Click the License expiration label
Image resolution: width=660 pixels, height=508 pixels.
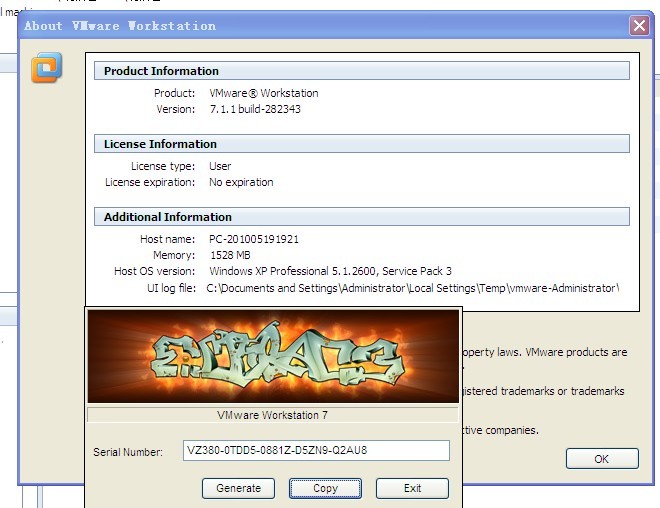pyautogui.click(x=150, y=182)
